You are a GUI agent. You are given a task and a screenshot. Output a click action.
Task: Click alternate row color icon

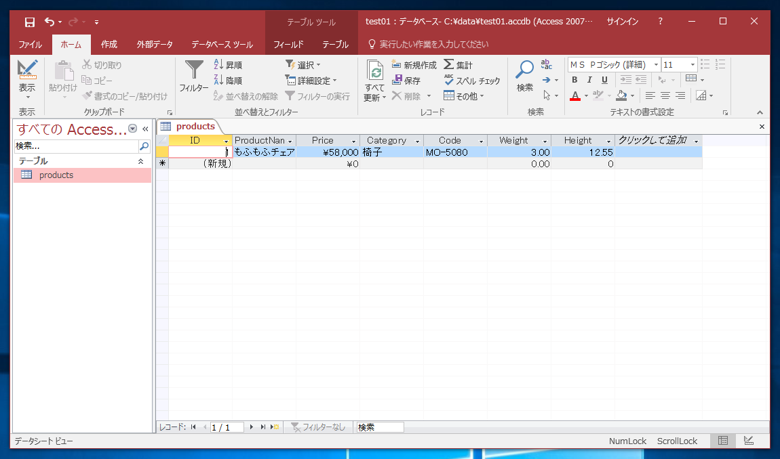(x=701, y=95)
